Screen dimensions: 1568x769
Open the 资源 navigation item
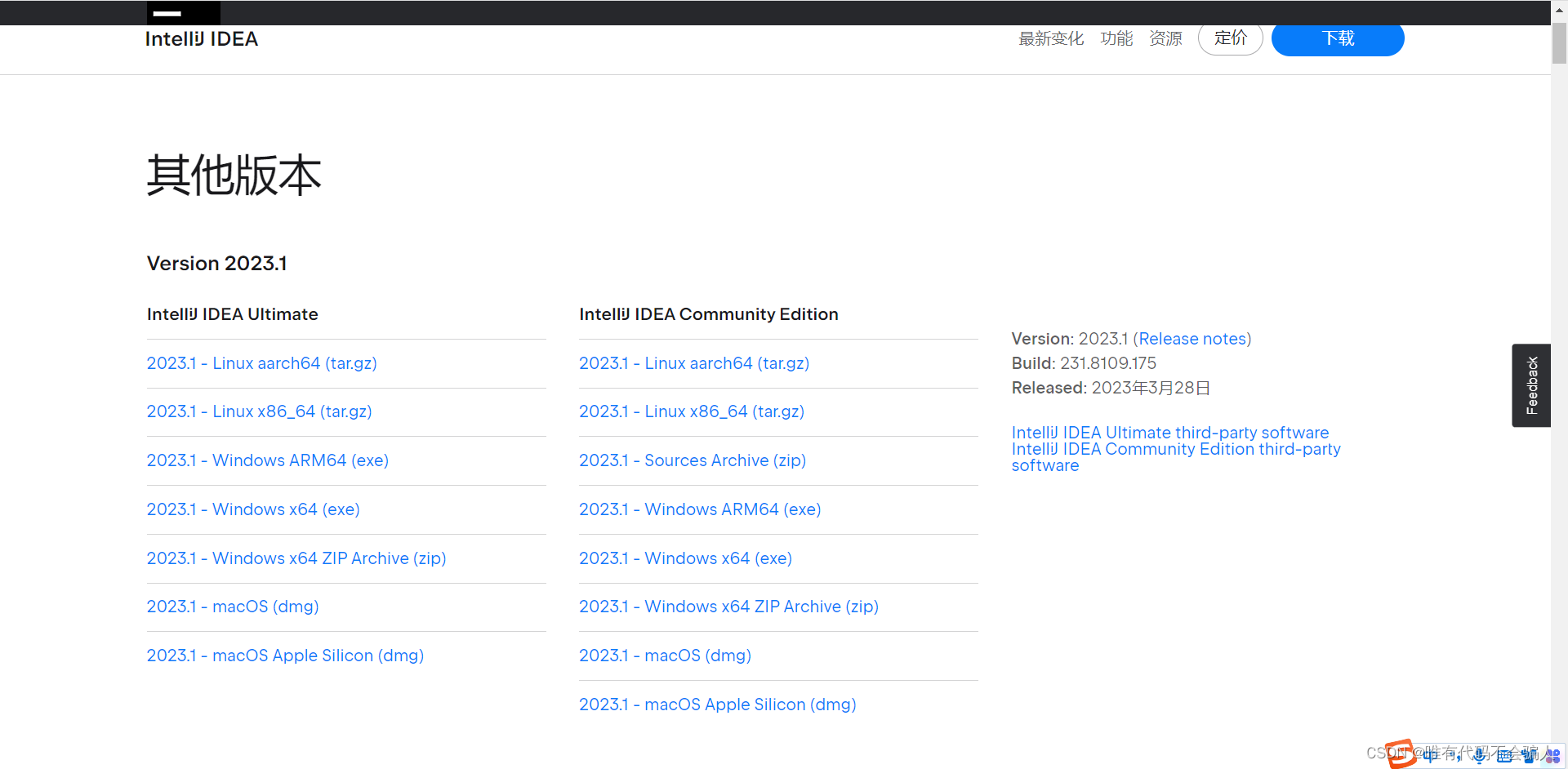click(1165, 38)
